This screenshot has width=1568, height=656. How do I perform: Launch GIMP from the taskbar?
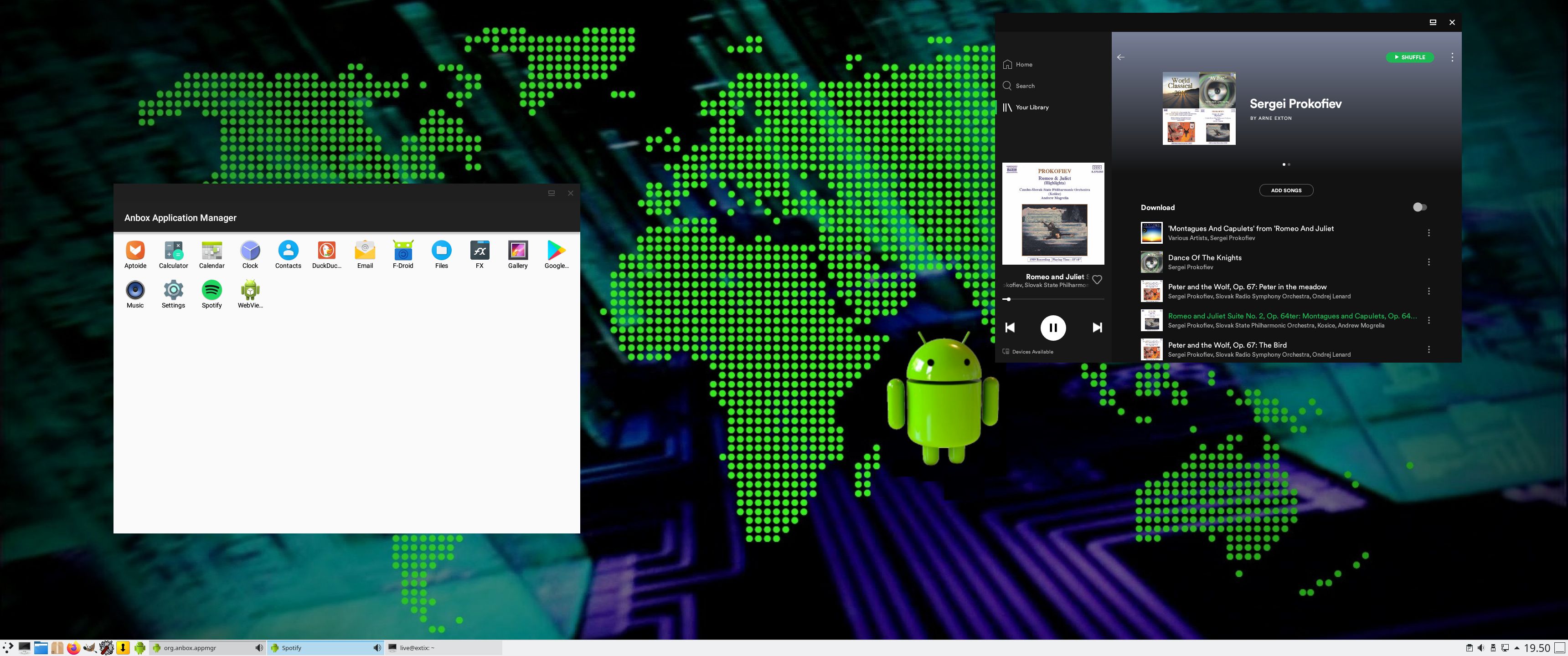90,648
